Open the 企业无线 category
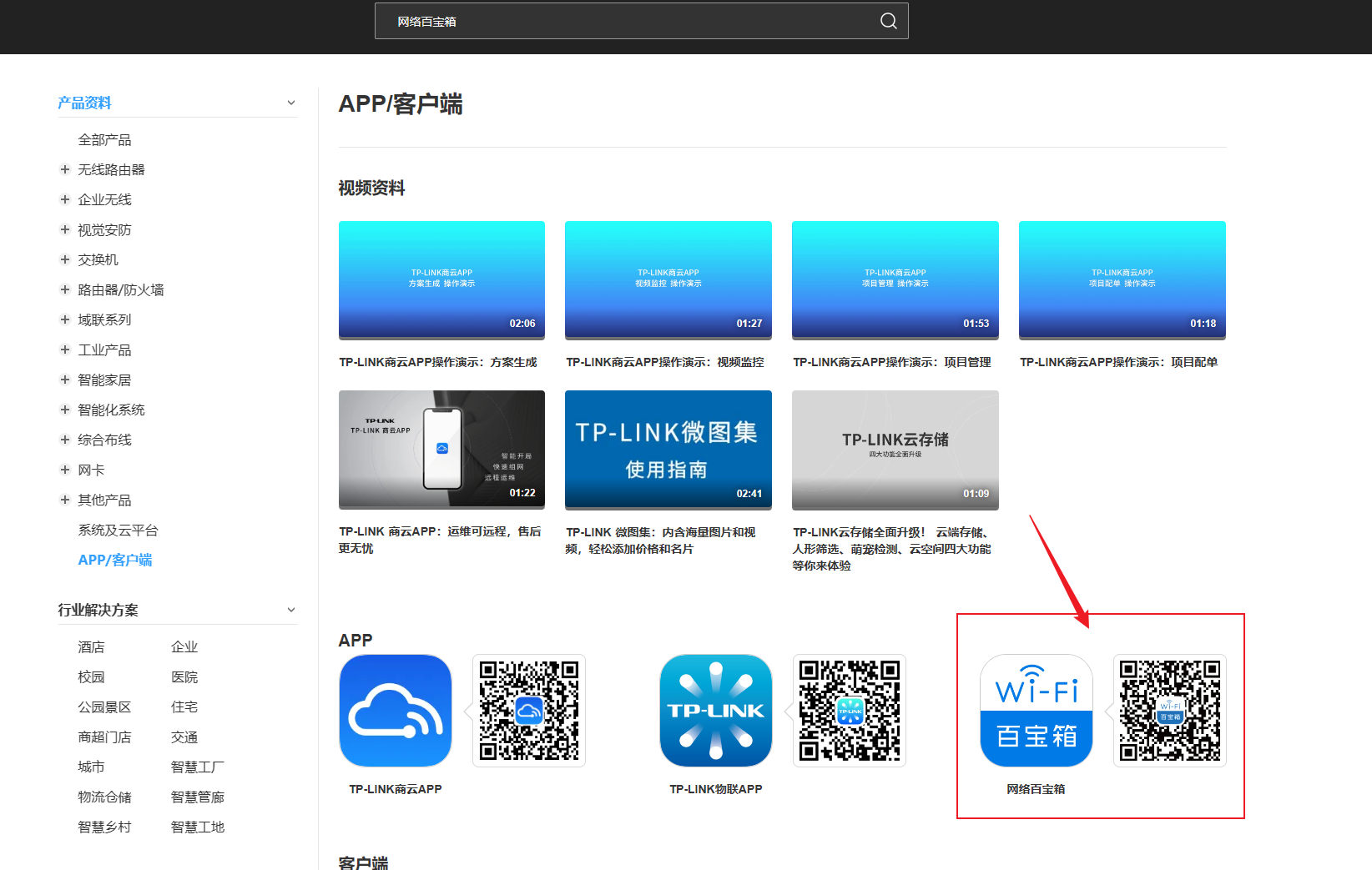This screenshot has height=870, width=1372. point(104,199)
